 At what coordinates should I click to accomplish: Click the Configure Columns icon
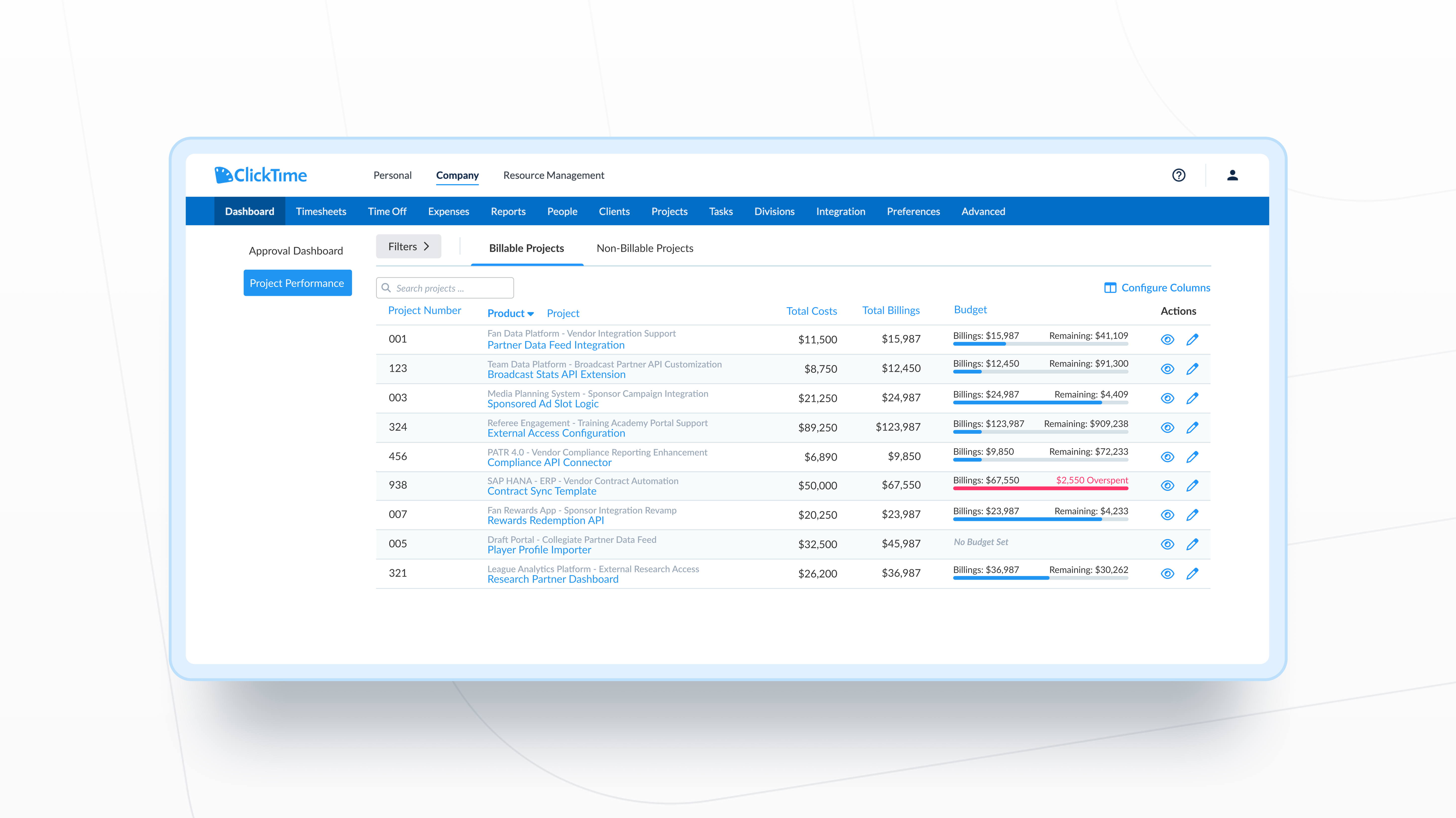tap(1110, 288)
